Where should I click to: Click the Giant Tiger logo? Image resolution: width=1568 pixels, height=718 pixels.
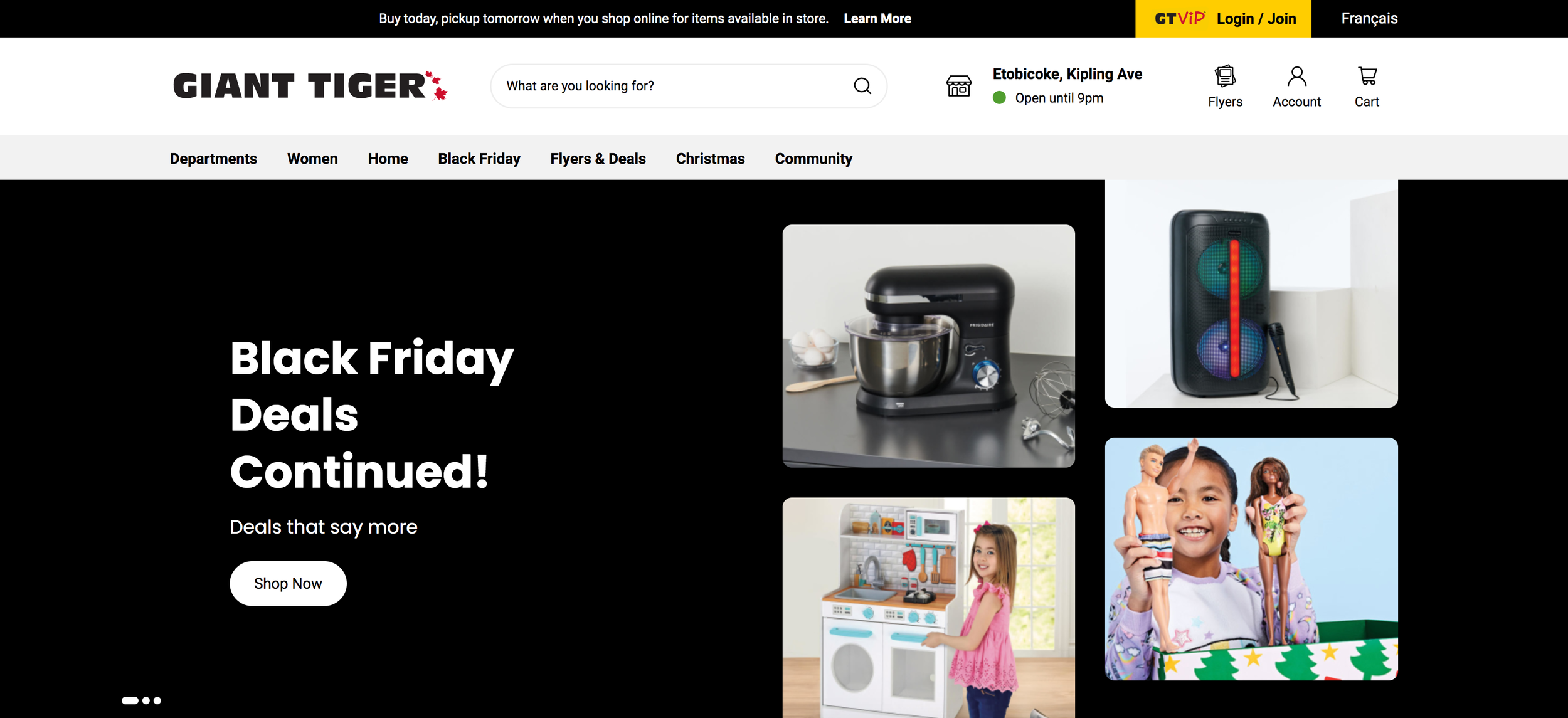[x=310, y=86]
